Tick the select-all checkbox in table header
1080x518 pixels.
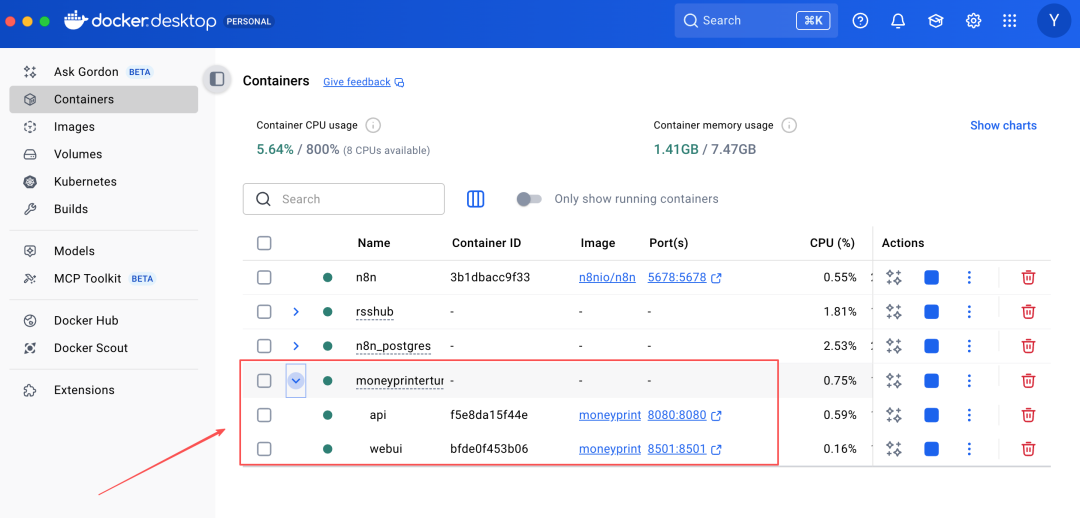tap(264, 243)
